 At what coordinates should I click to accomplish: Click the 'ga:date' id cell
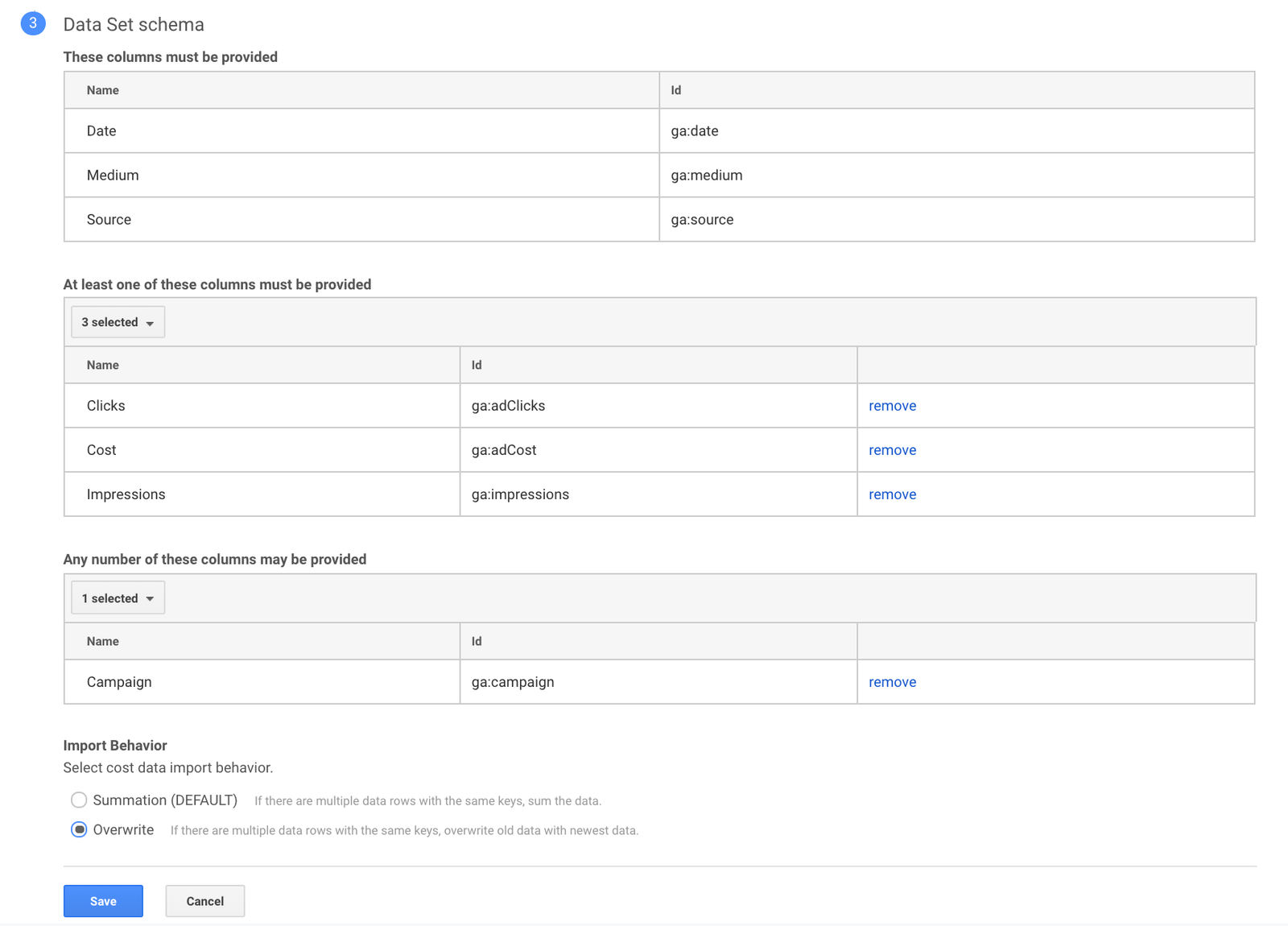click(957, 130)
